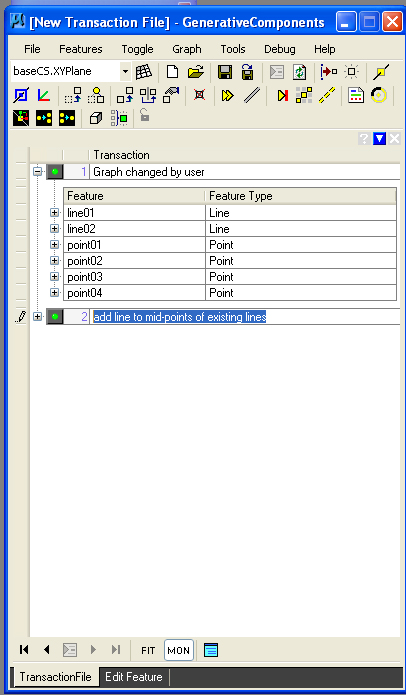The width and height of the screenshot is (406, 695).
Task: Click the Open folder icon
Action: click(x=195, y=71)
